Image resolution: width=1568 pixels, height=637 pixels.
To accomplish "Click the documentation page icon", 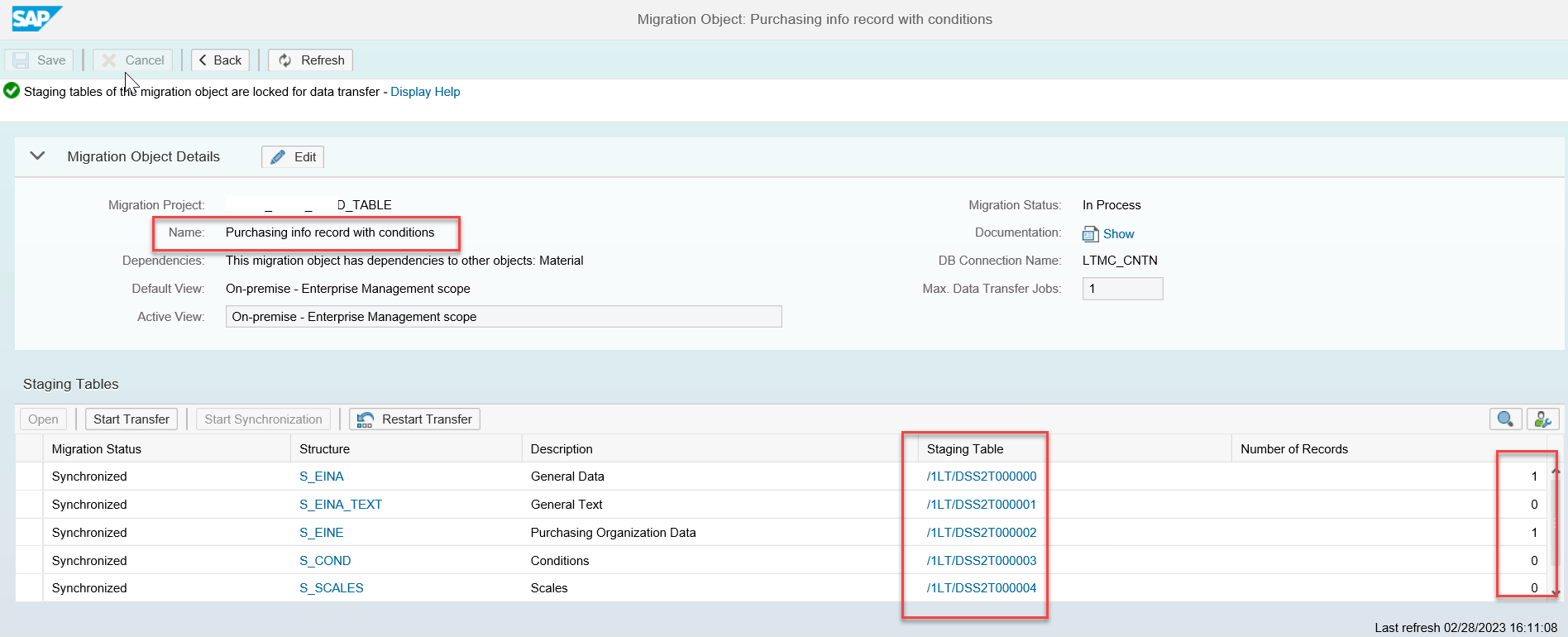I will (x=1090, y=234).
